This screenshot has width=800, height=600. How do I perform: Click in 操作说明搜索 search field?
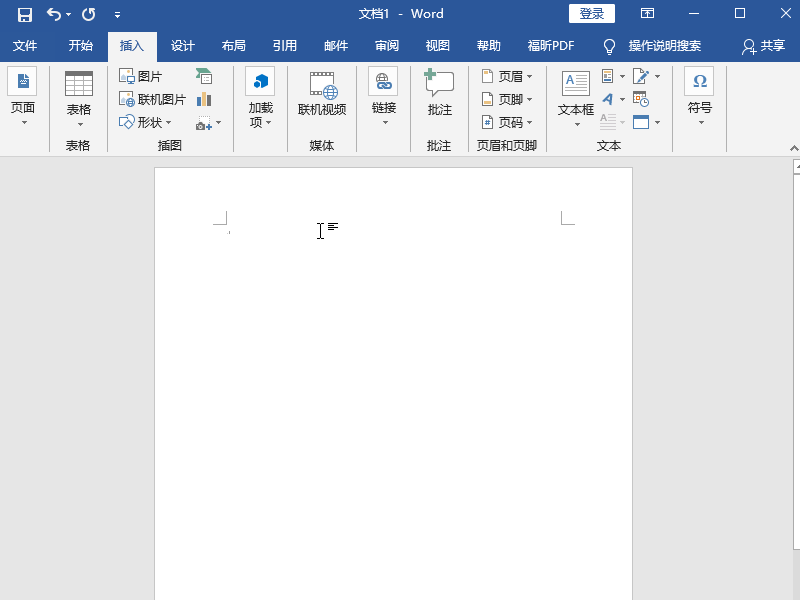coord(664,46)
